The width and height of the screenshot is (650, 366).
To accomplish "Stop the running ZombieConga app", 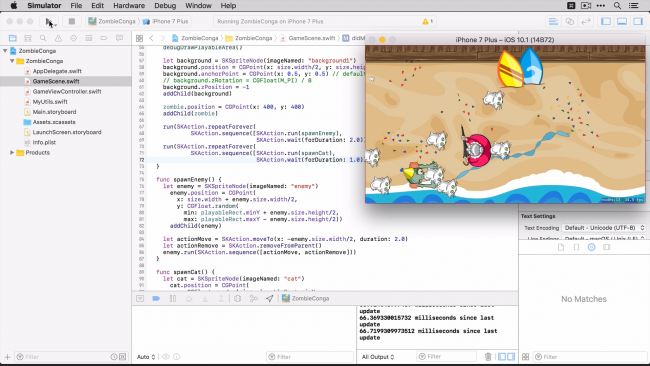I will pos(72,21).
